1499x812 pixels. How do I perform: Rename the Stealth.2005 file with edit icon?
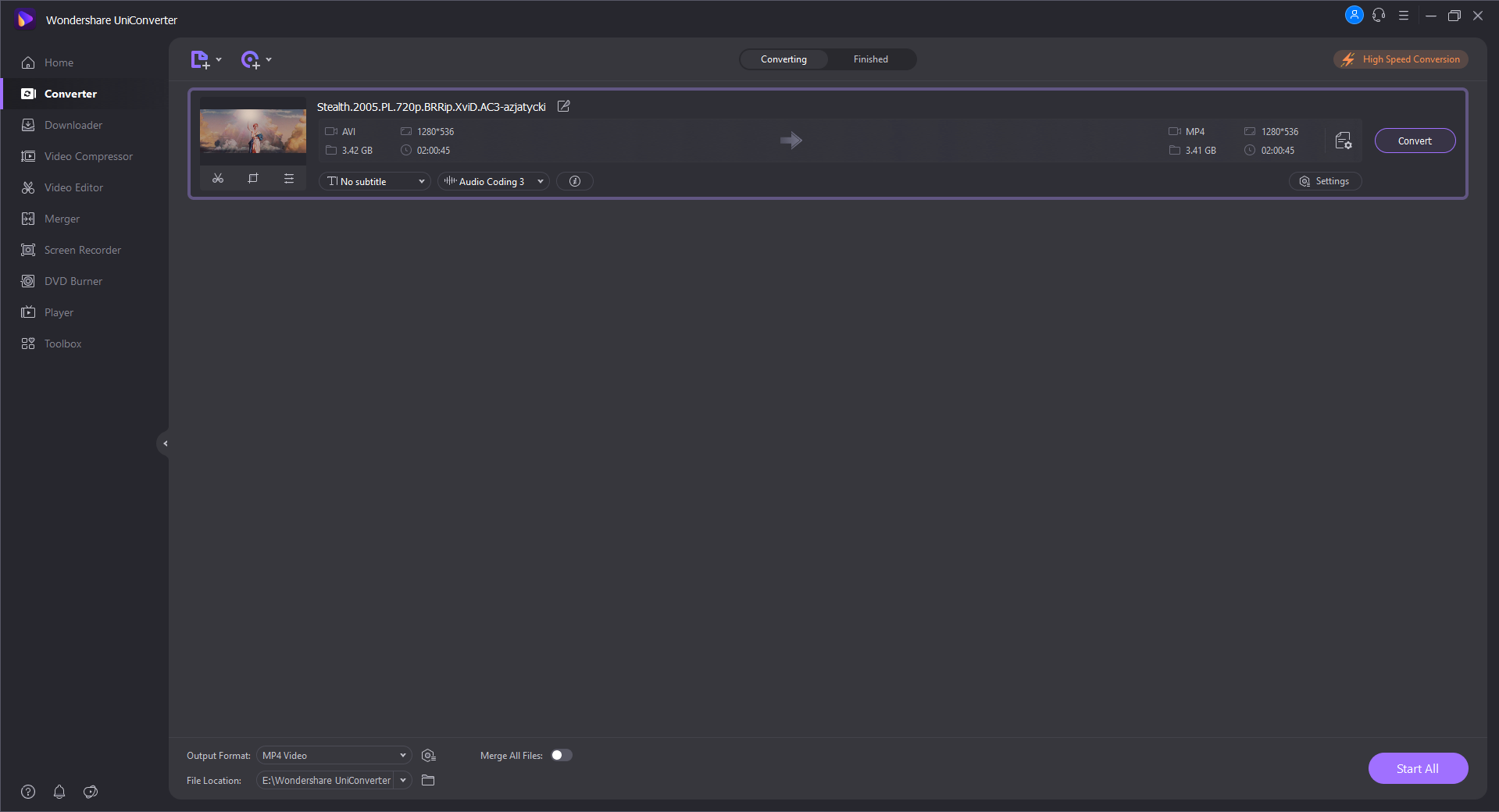(x=563, y=106)
